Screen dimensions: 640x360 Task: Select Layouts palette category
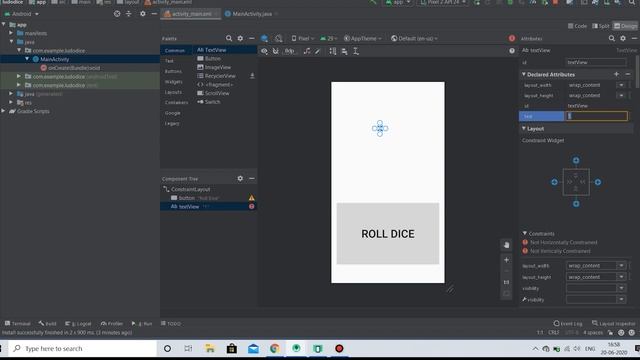(x=173, y=92)
